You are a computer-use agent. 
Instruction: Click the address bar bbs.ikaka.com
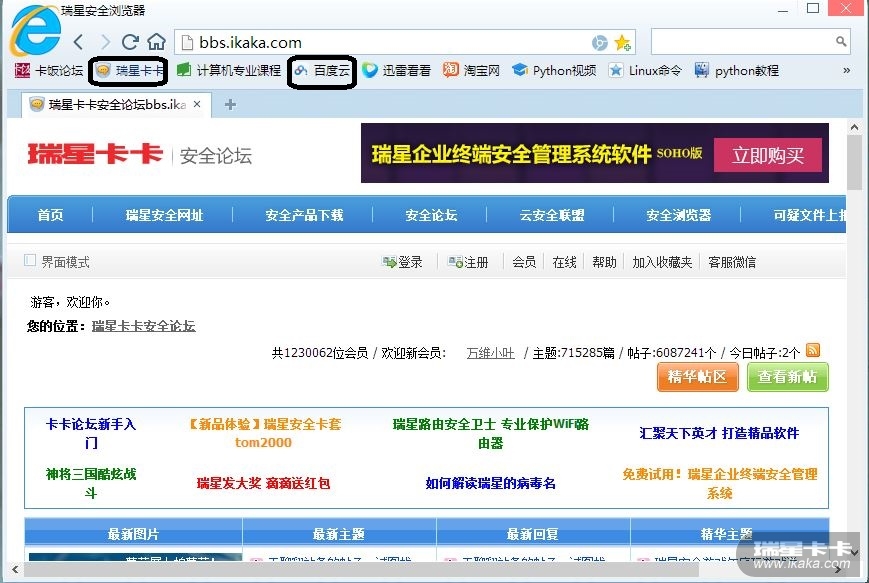pyautogui.click(x=405, y=42)
